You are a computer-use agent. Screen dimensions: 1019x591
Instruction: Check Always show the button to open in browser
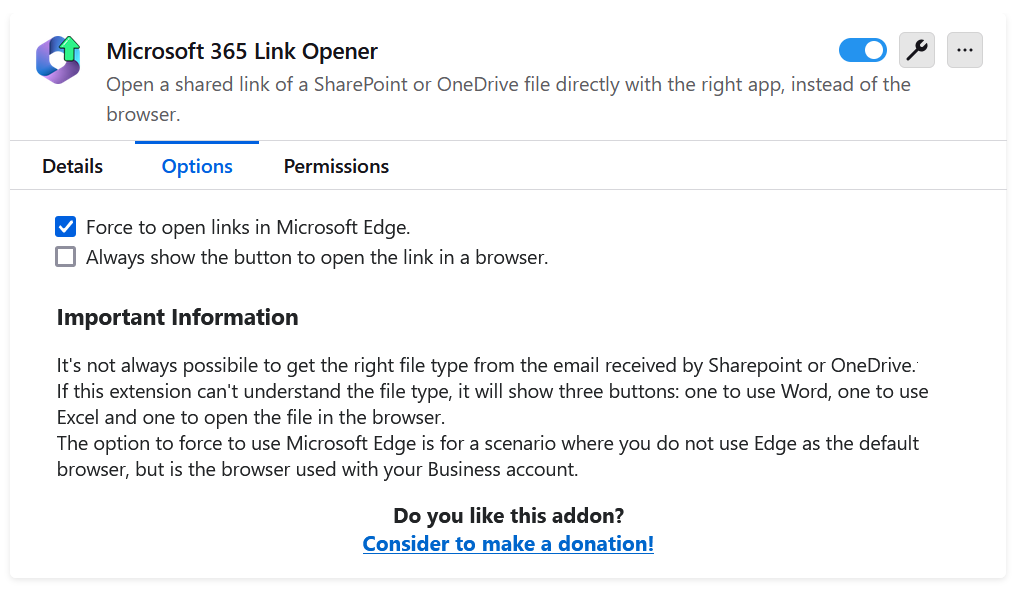66,257
